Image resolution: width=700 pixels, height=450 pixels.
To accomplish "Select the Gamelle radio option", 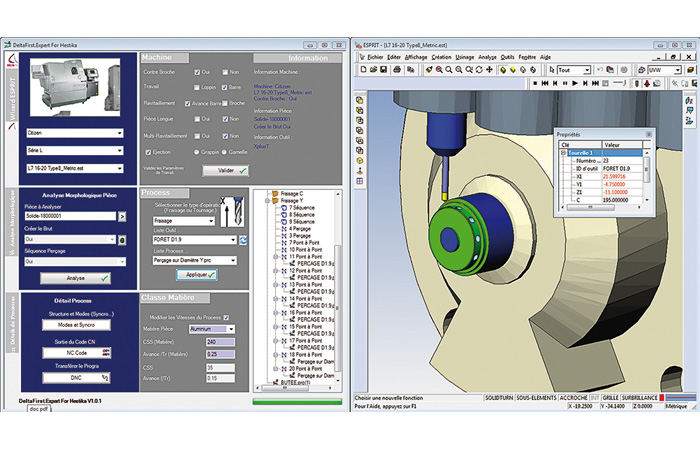I will [x=224, y=152].
